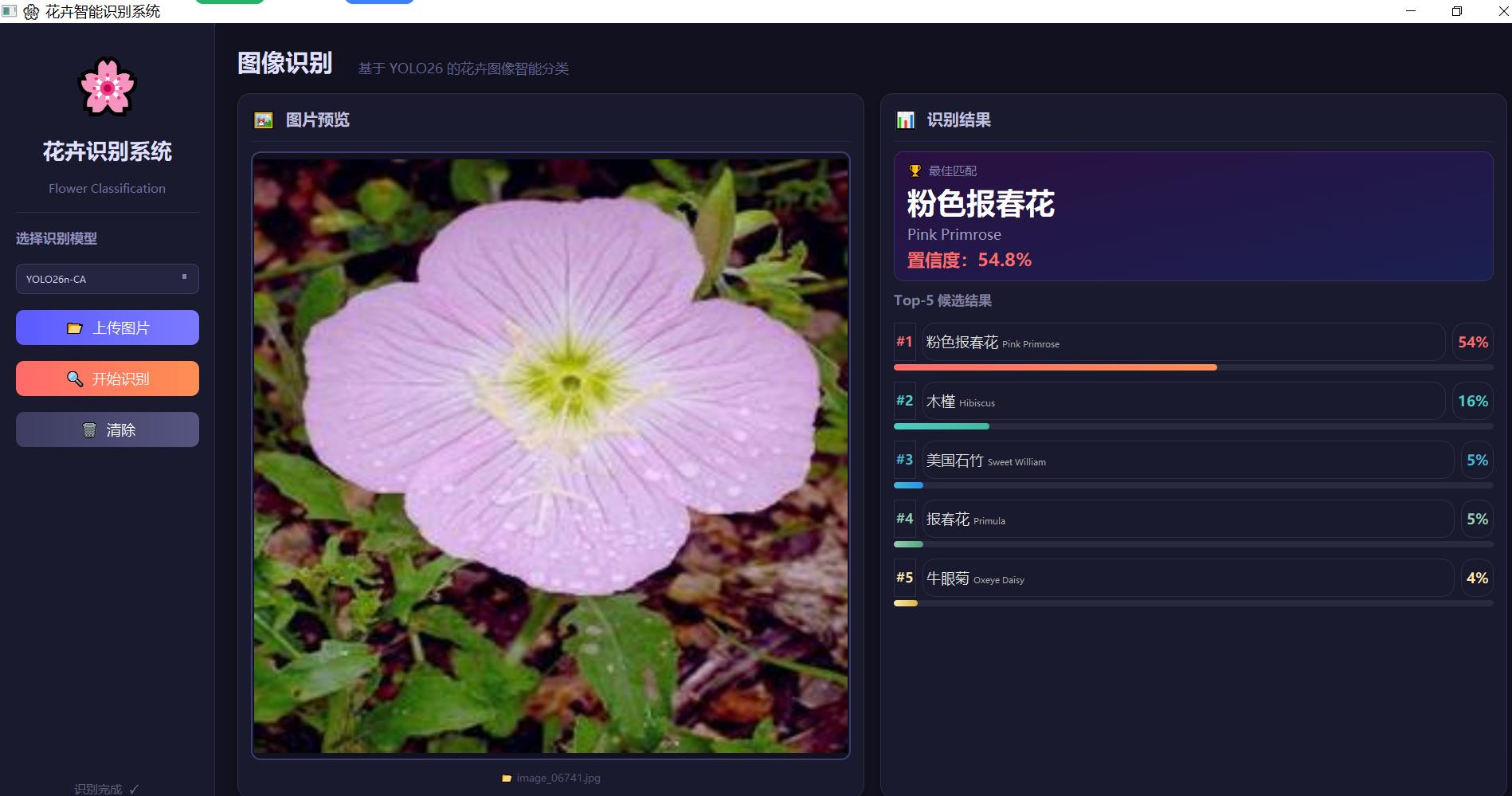
Task: Click the blue pill at screen top
Action: coord(379,2)
